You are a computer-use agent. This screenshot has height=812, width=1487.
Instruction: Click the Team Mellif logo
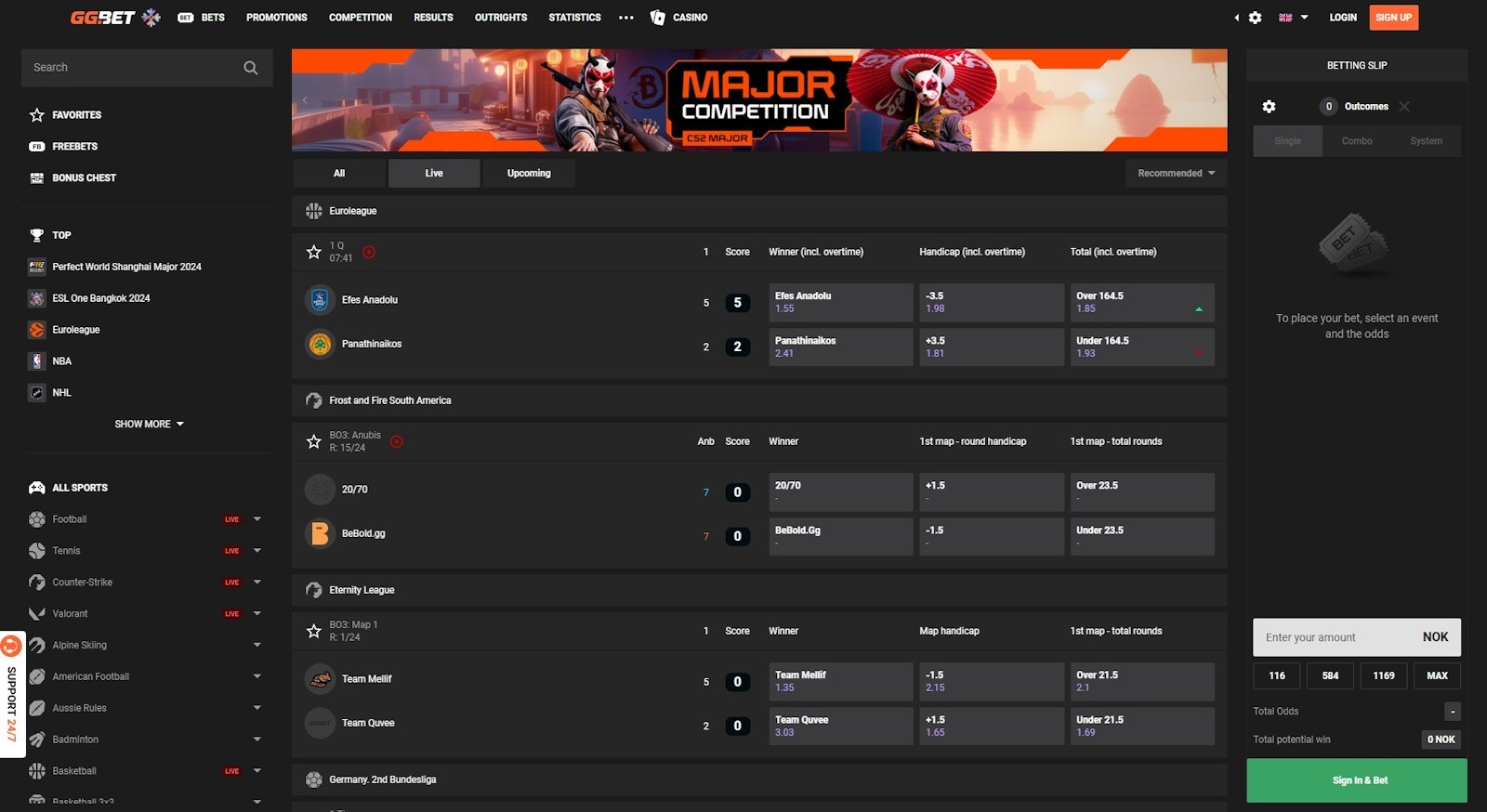coord(320,679)
